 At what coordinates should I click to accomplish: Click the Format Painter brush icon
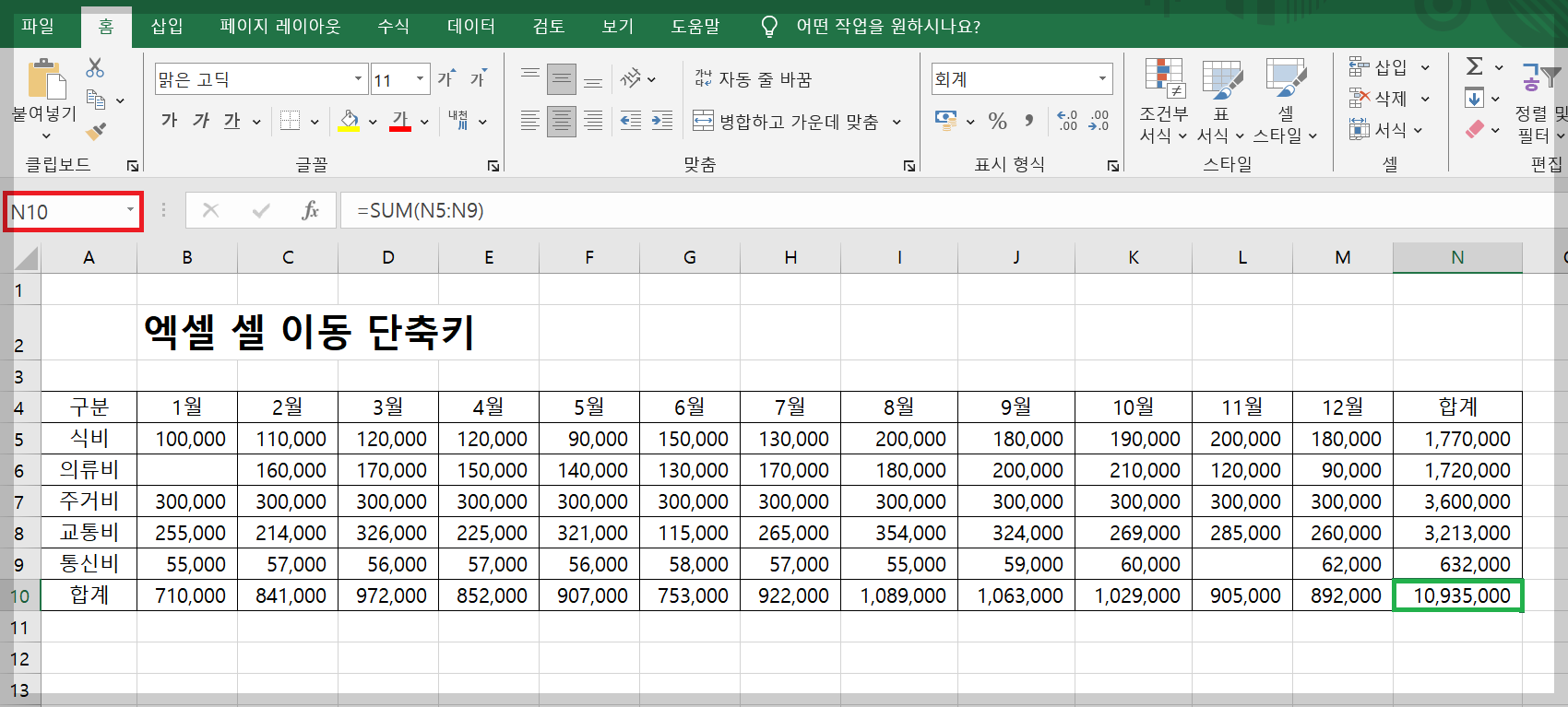96,130
